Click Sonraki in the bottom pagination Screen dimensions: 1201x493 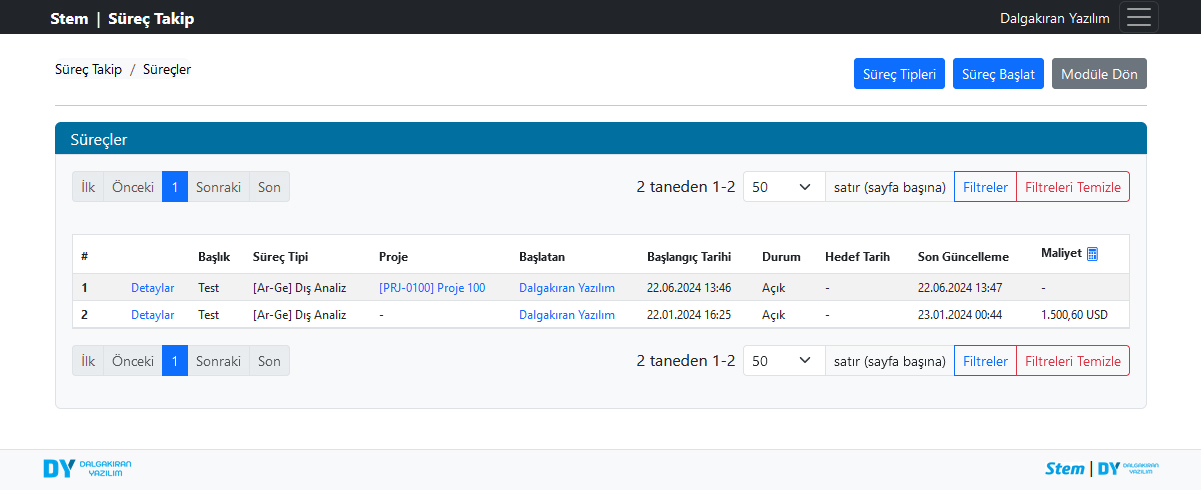coord(218,361)
